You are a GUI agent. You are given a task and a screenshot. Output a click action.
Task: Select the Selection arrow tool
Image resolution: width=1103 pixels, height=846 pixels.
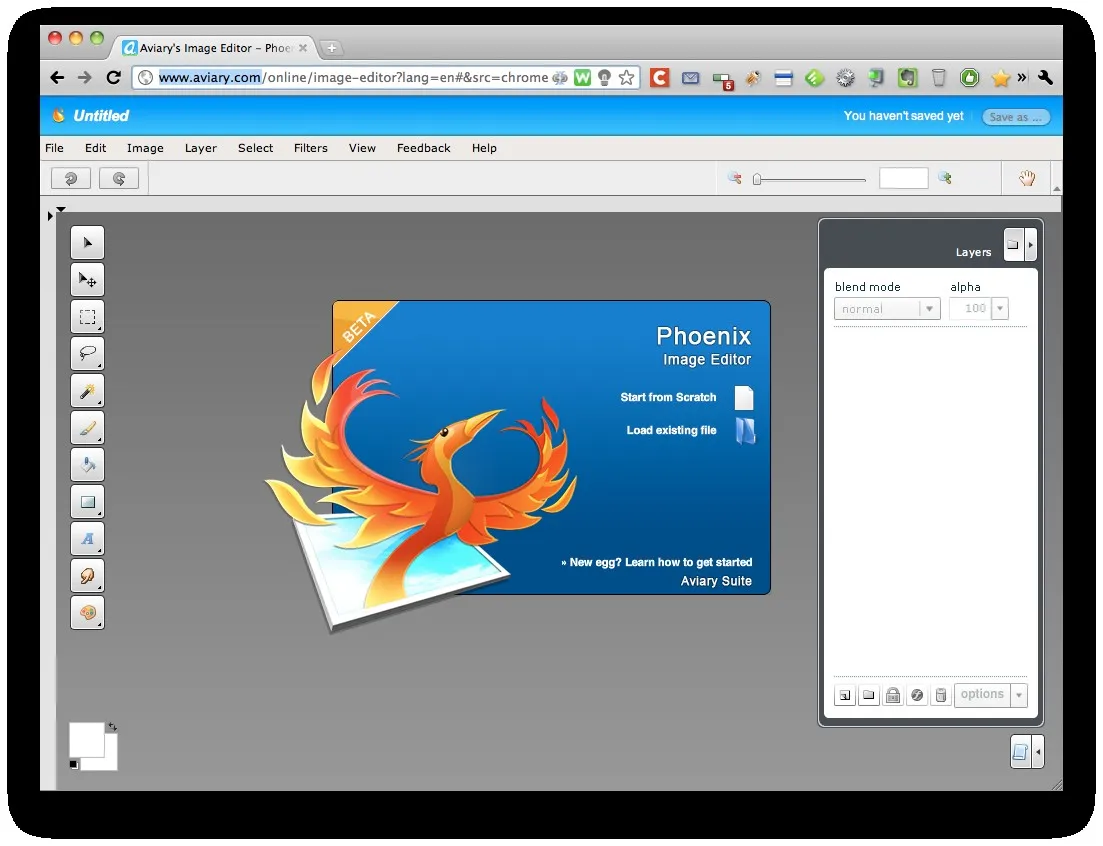pyautogui.click(x=87, y=243)
